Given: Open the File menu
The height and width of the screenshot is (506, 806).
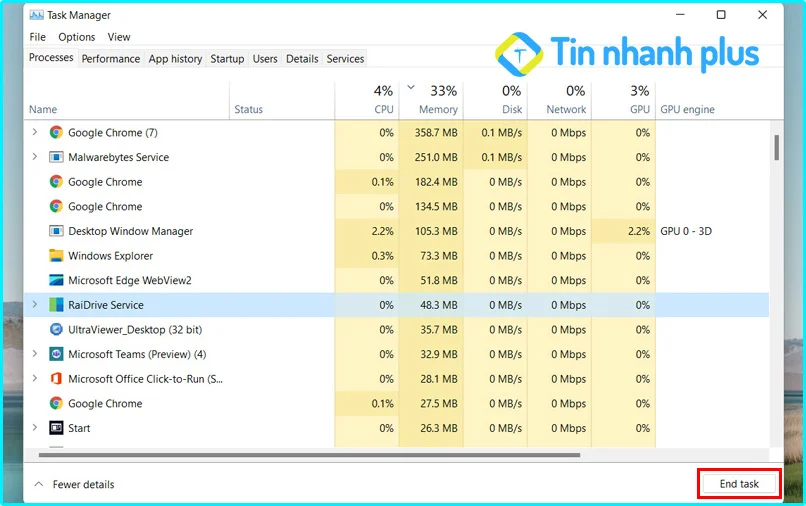Looking at the screenshot, I should [38, 37].
